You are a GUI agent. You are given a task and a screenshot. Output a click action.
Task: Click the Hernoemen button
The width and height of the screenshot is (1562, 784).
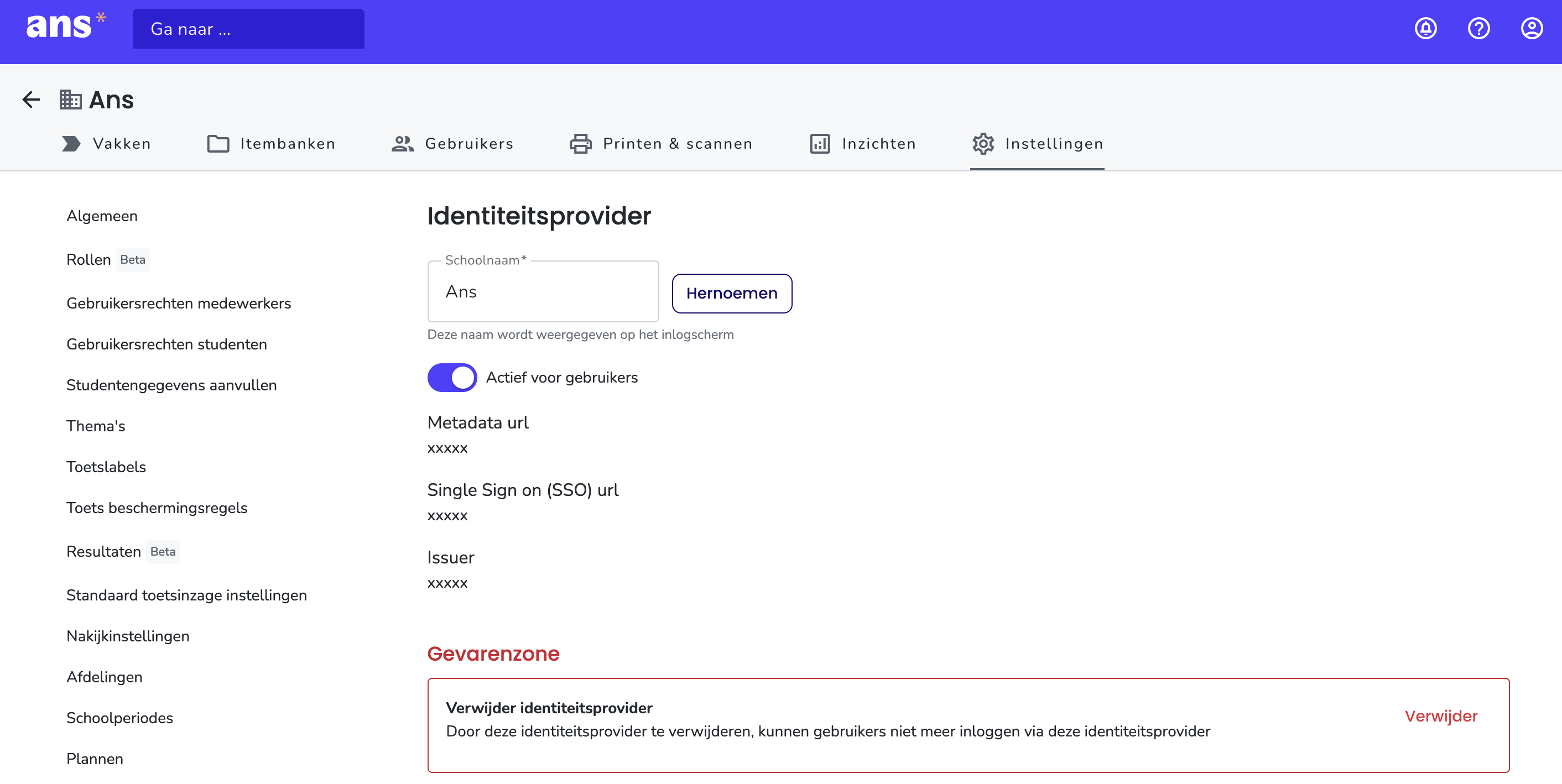click(732, 294)
